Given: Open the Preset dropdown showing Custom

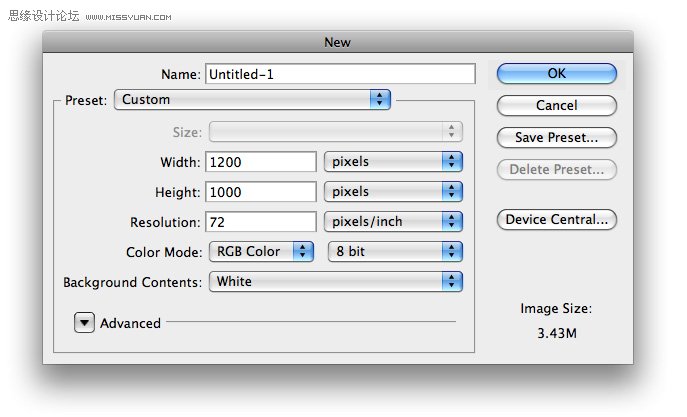Looking at the screenshot, I should [x=252, y=100].
